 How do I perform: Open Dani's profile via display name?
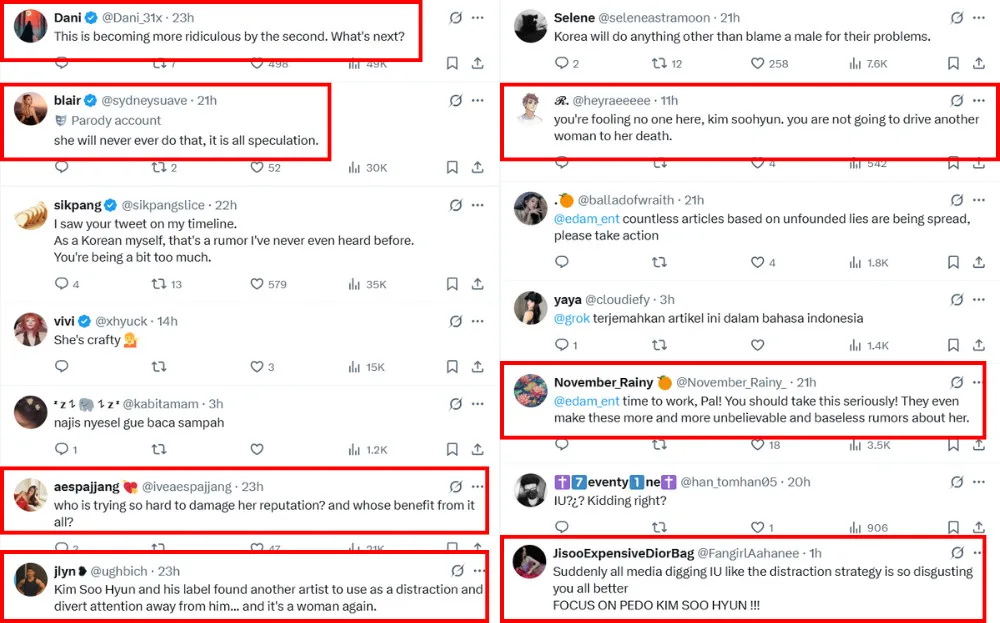[67, 18]
